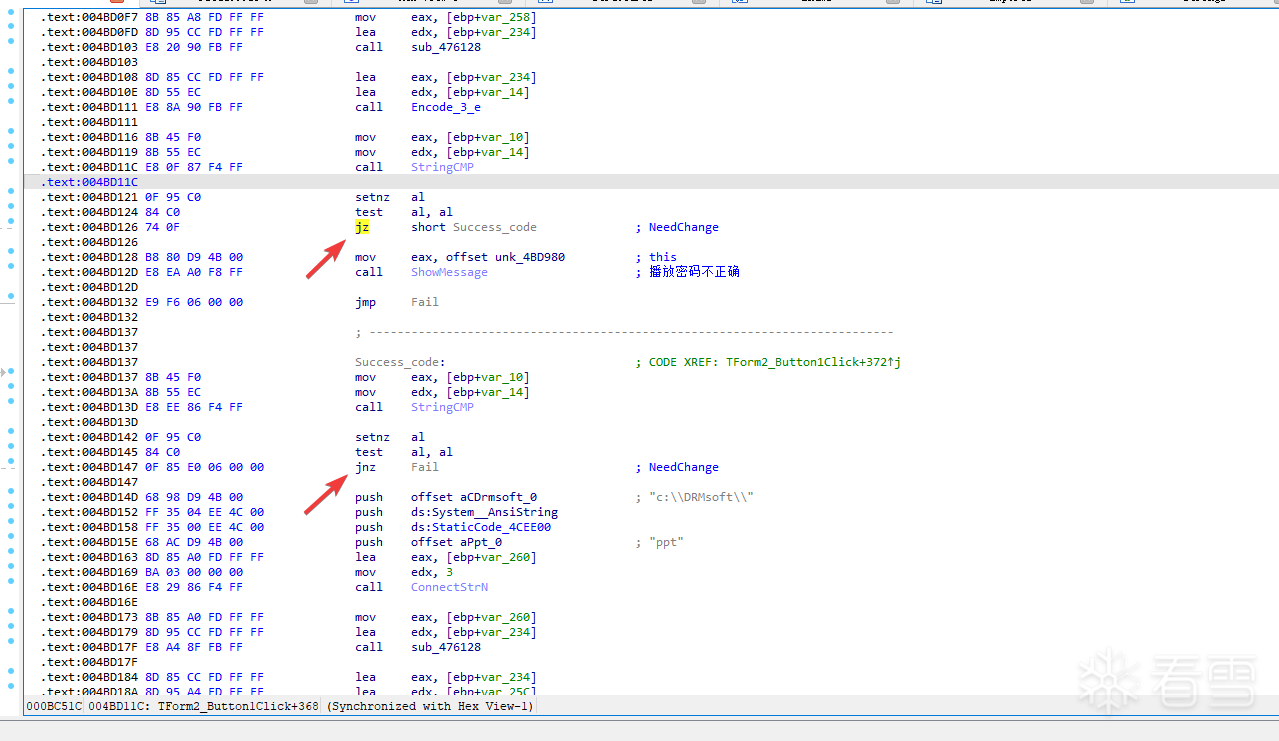This screenshot has width=1279, height=741.
Task: Click 004BD11C: TForm2_Button1Click+368 status text
Action: pos(203,706)
